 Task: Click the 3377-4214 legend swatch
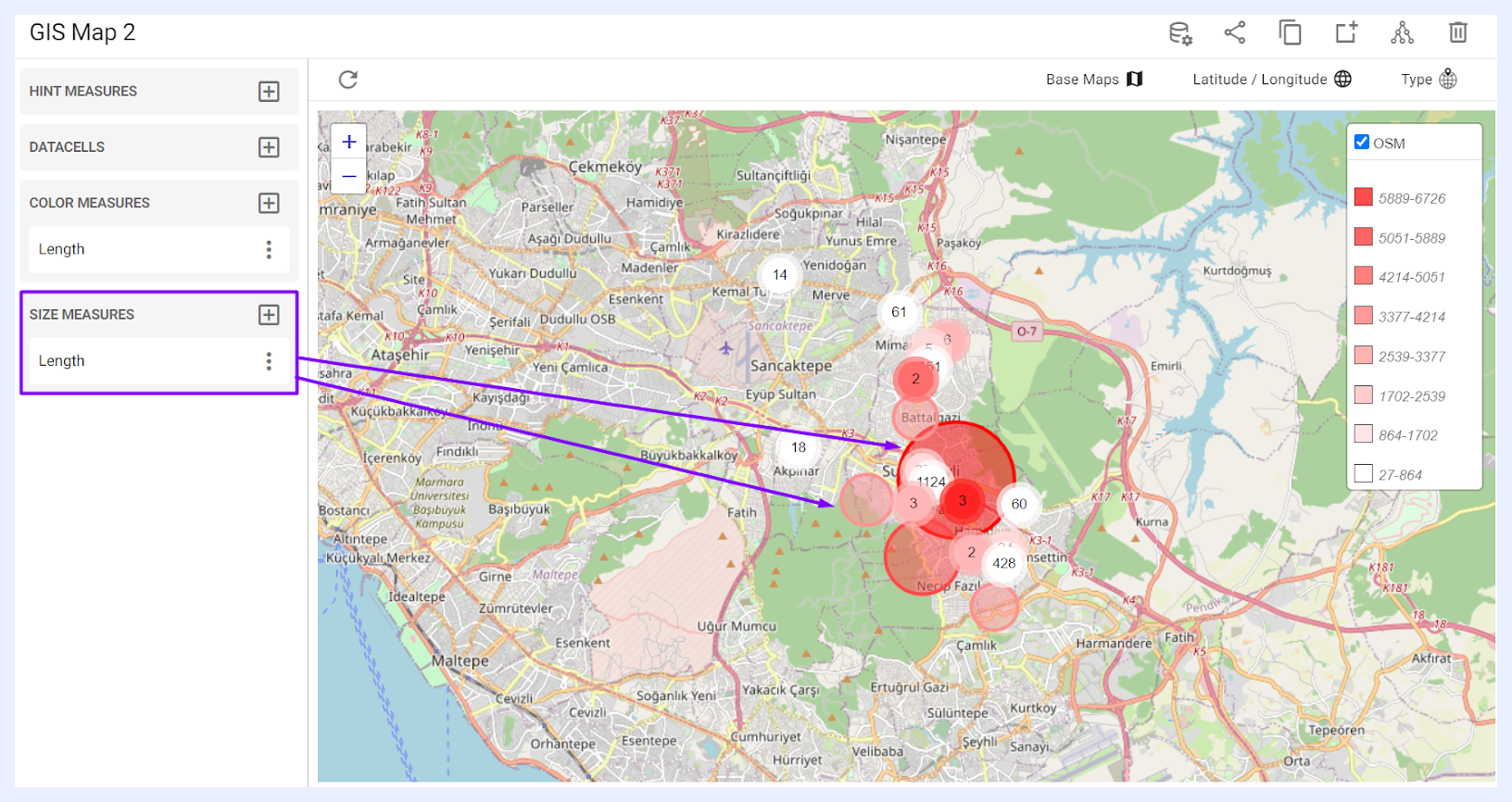click(1364, 316)
